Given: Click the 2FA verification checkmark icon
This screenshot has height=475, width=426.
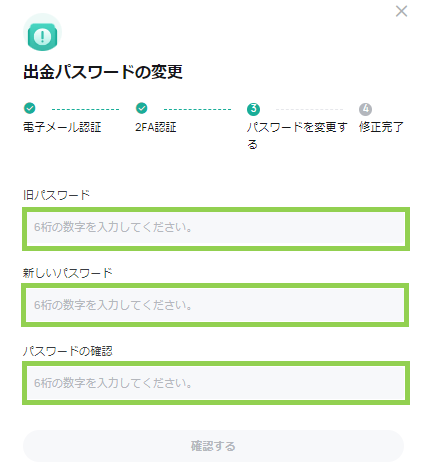Looking at the screenshot, I should click(x=142, y=108).
